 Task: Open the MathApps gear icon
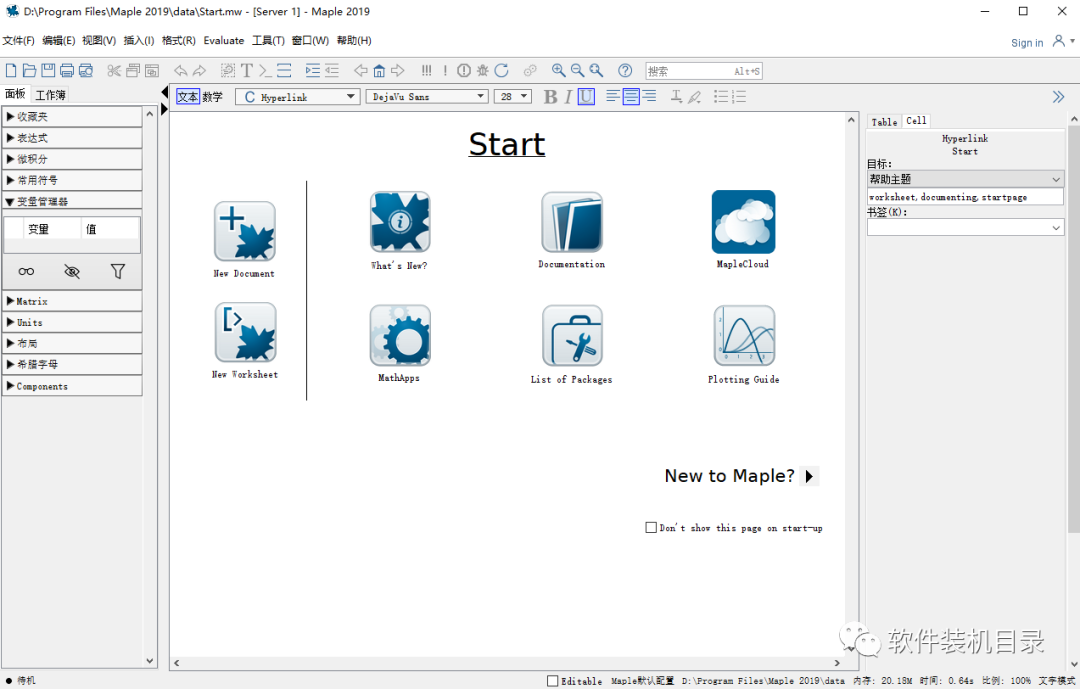pos(399,335)
